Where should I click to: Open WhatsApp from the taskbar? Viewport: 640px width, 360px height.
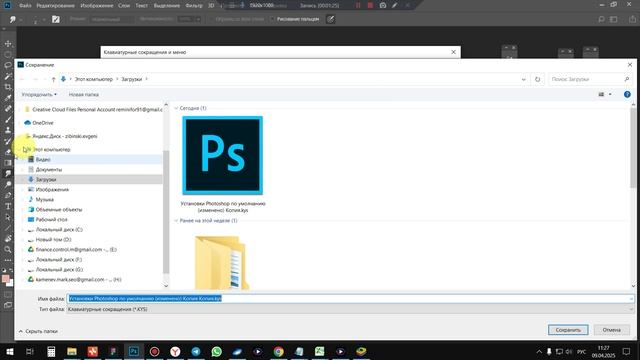(217, 351)
